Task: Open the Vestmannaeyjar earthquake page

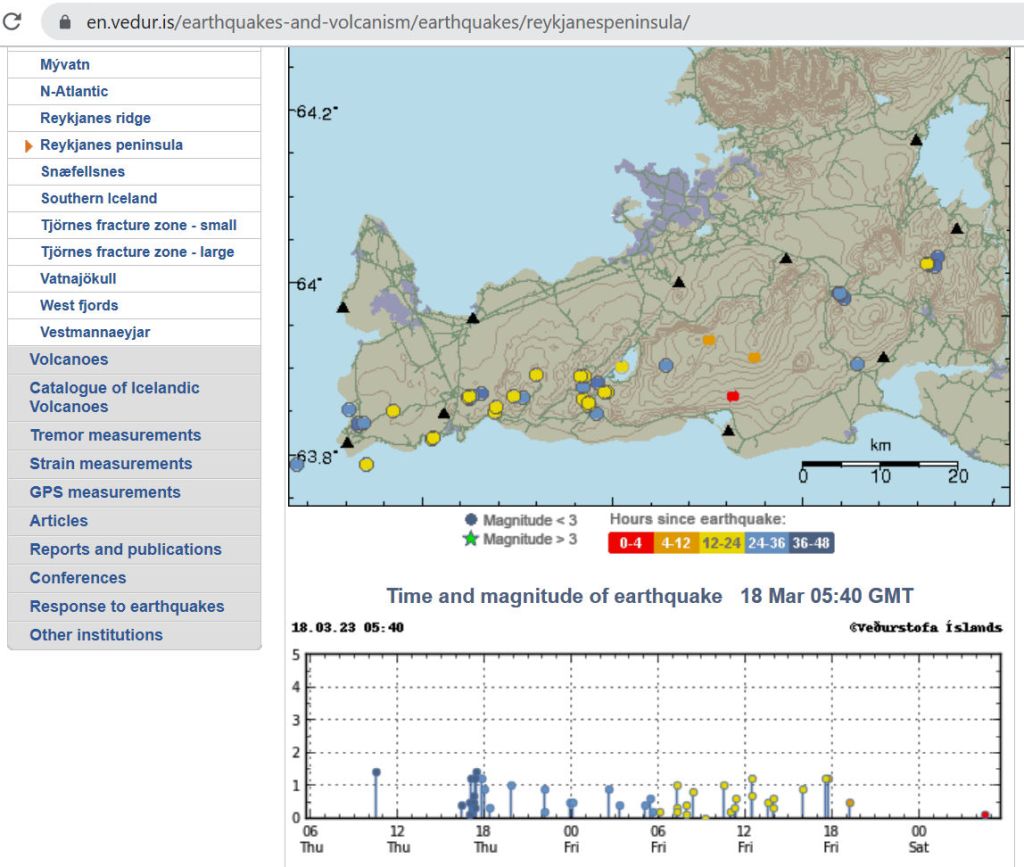Action: coord(95,332)
